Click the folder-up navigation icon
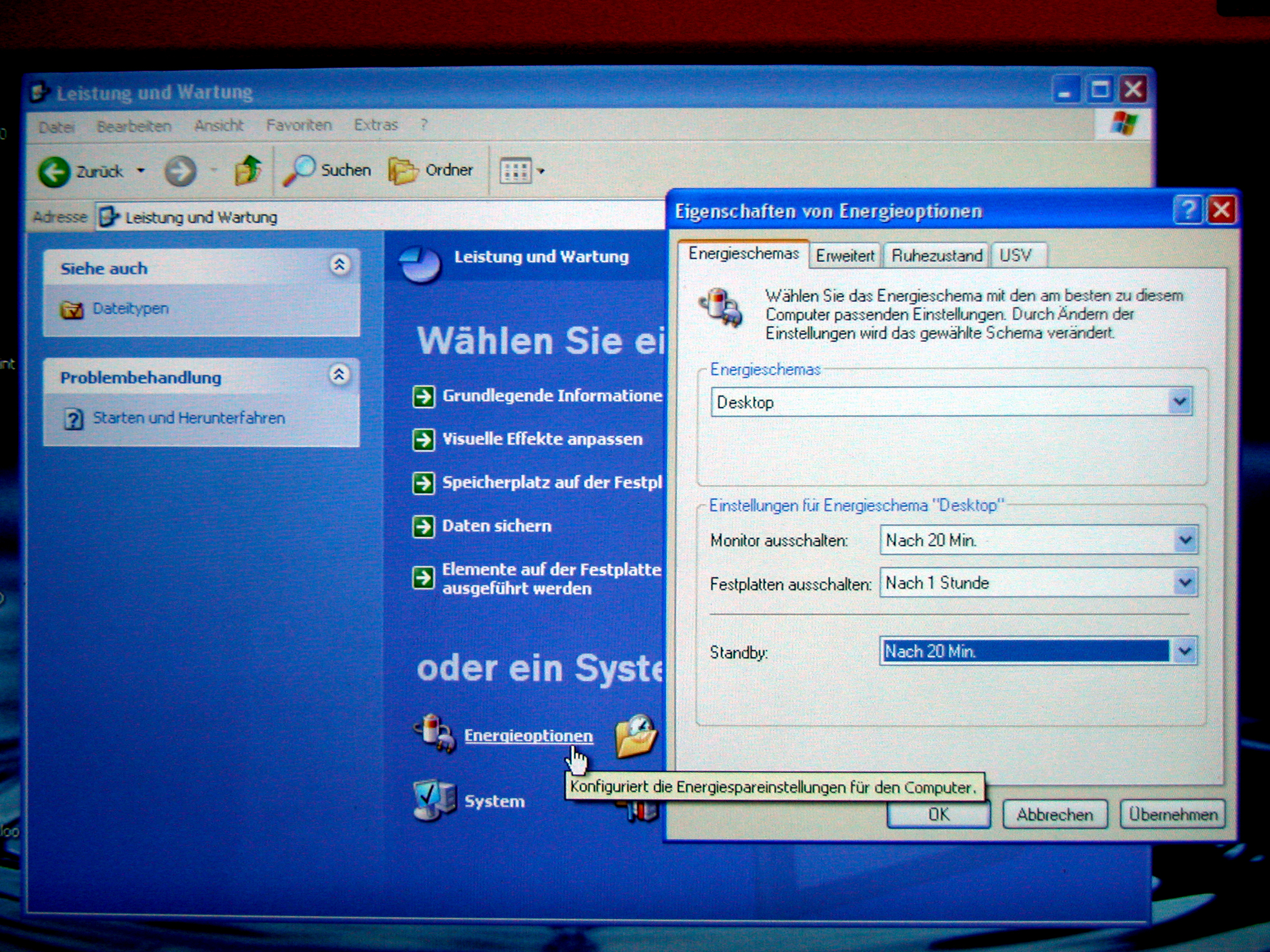1270x952 pixels. pyautogui.click(x=248, y=170)
